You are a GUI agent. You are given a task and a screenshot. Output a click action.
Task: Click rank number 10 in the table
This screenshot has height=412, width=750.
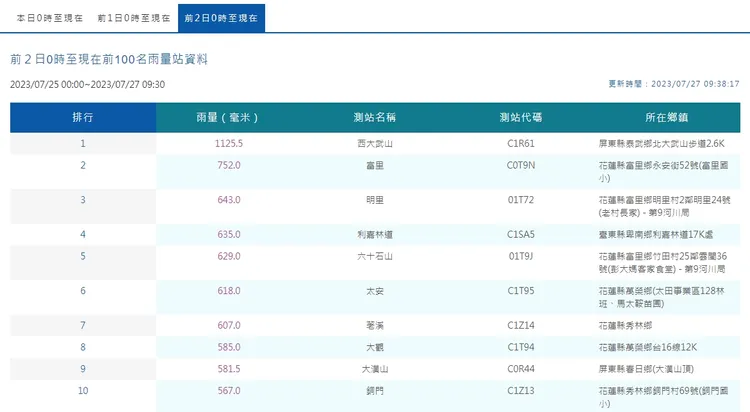83,390
